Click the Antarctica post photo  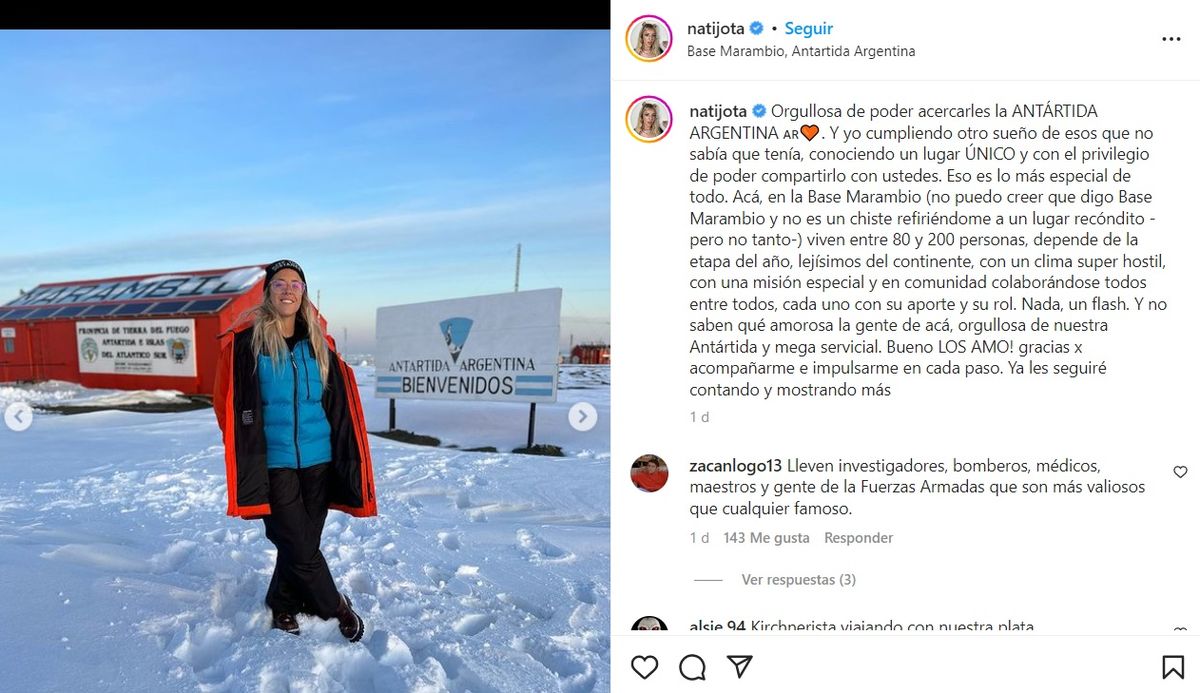pos(305,361)
